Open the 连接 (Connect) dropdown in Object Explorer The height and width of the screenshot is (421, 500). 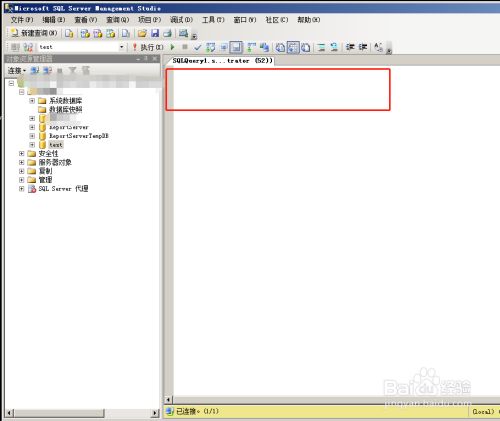pyautogui.click(x=17, y=71)
